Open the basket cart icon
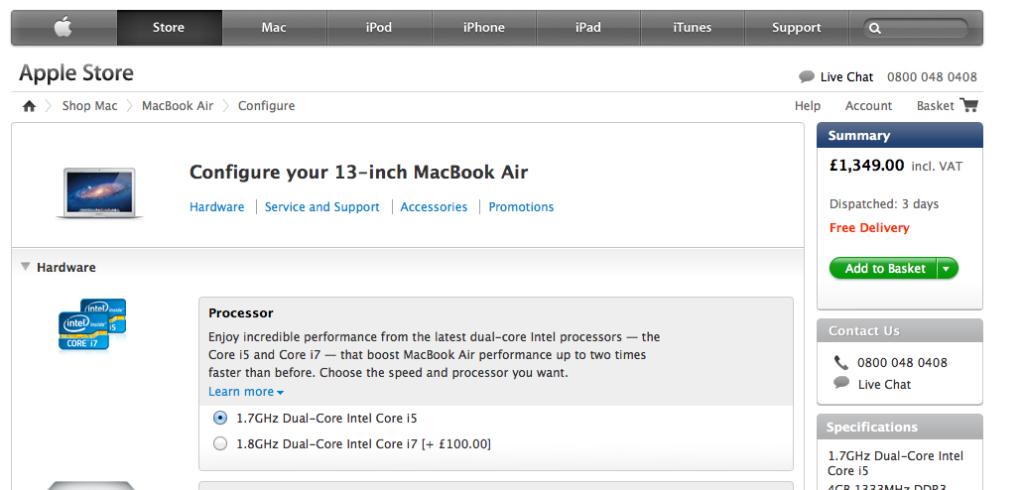 (969, 105)
